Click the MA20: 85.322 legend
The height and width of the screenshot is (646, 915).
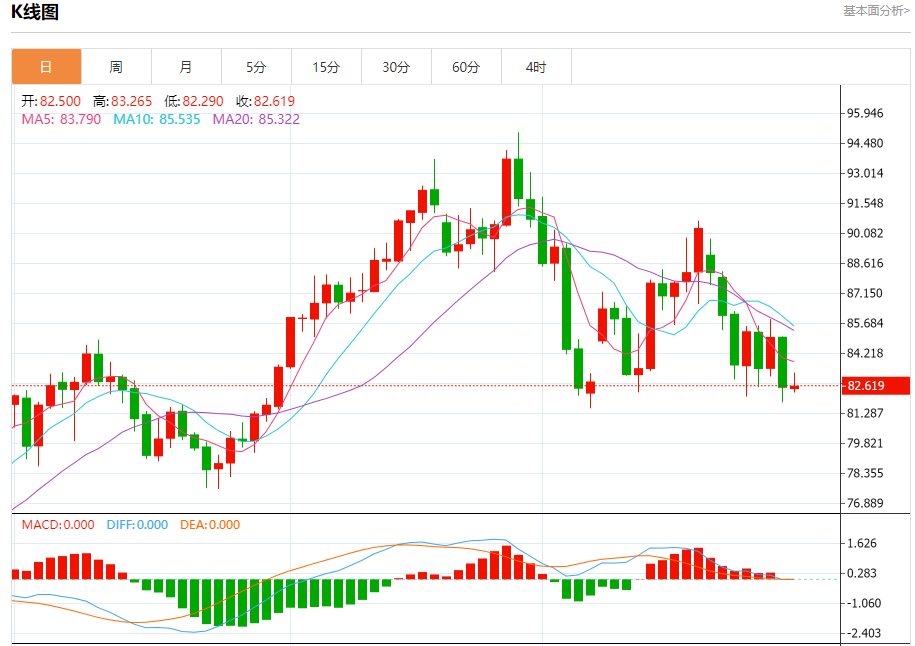tap(256, 119)
